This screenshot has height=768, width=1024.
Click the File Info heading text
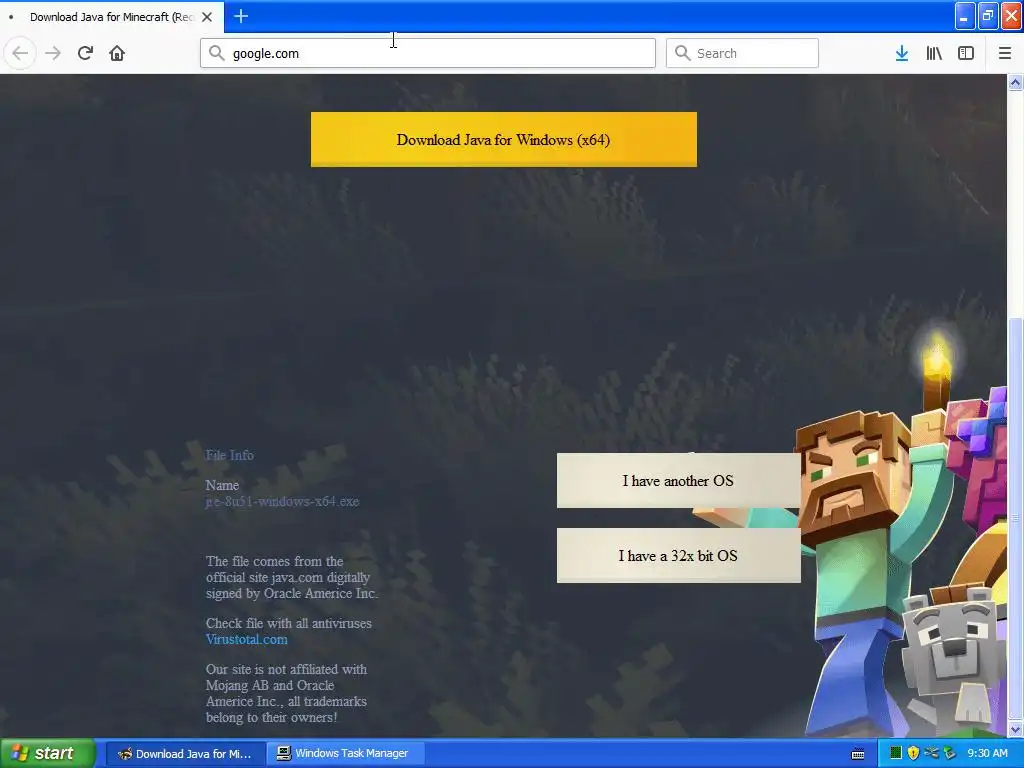pos(229,455)
